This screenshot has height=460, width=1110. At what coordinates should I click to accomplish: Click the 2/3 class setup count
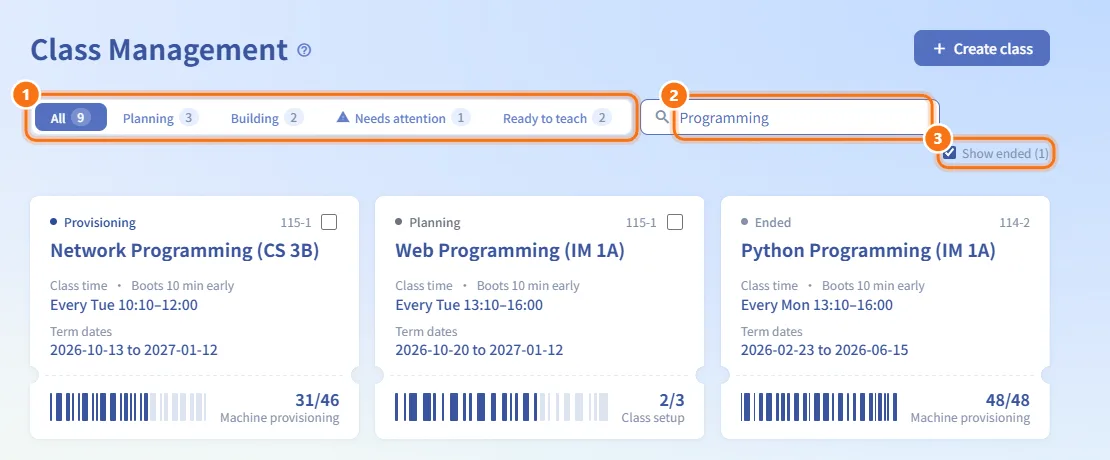click(670, 400)
